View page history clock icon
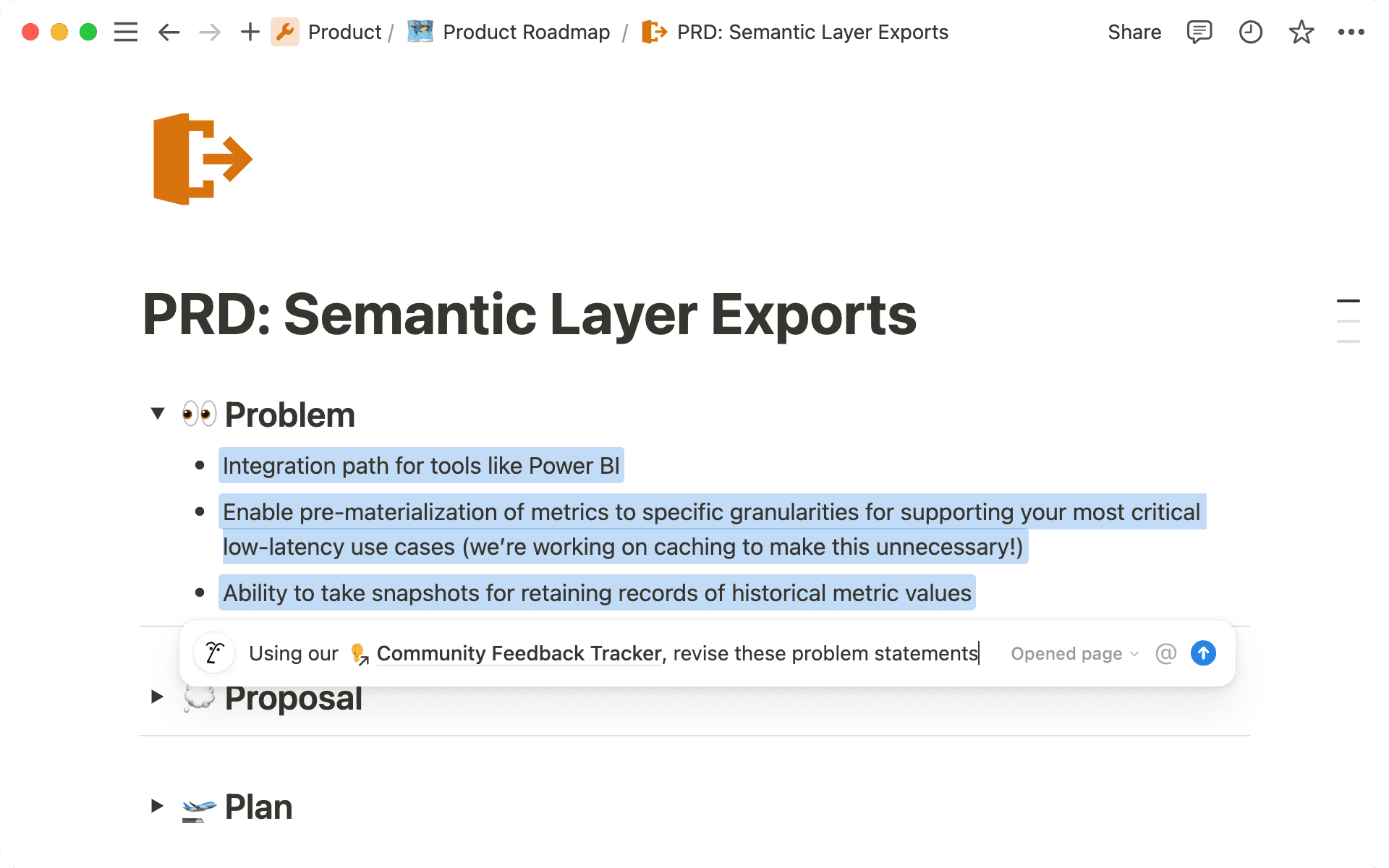 click(1250, 33)
